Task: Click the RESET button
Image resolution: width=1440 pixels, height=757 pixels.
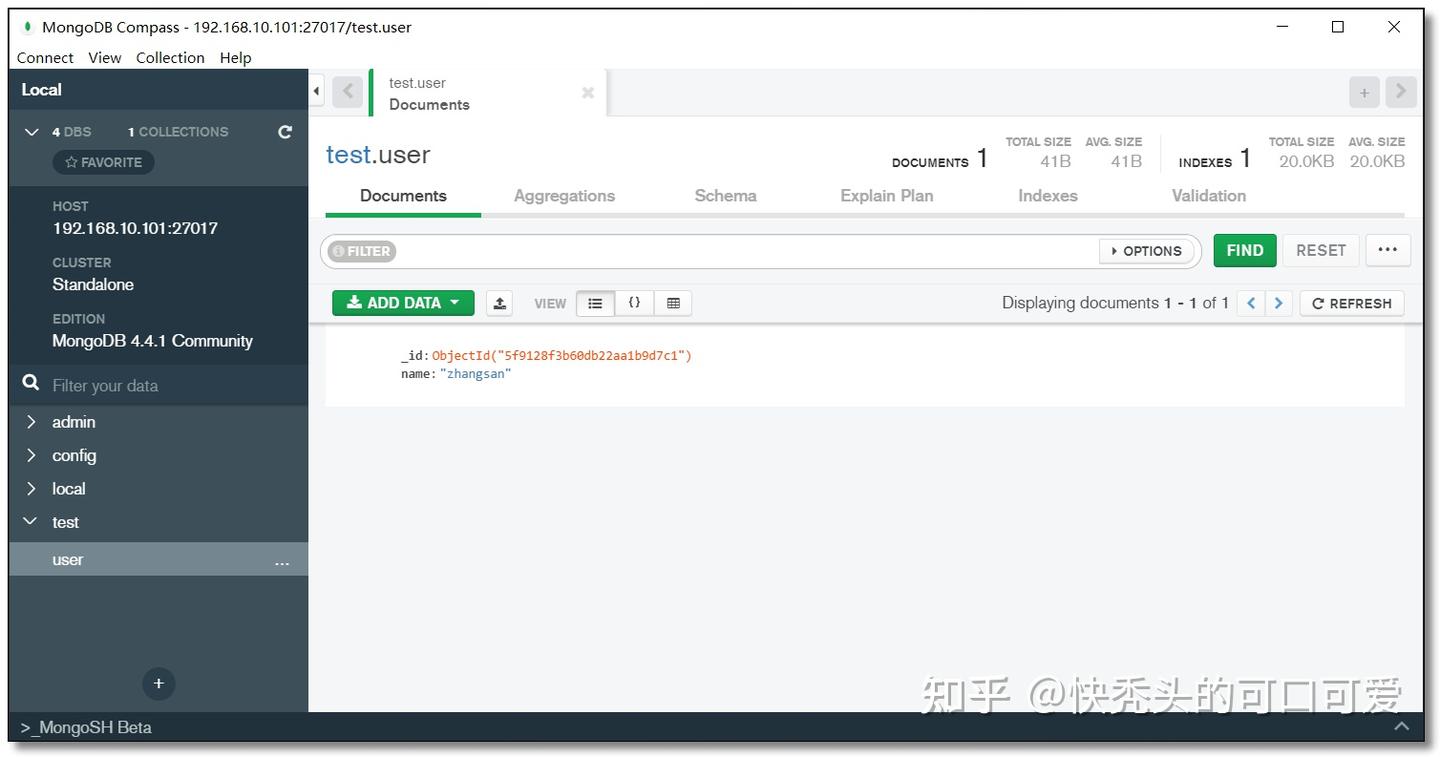Action: pyautogui.click(x=1320, y=250)
